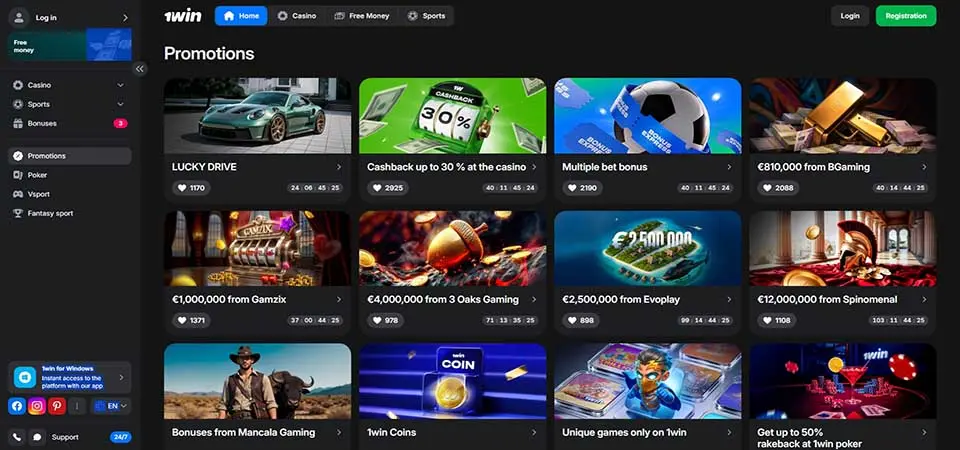Click the green Porsche LUCKY DRIVE image
960x450 pixels.
[258, 116]
